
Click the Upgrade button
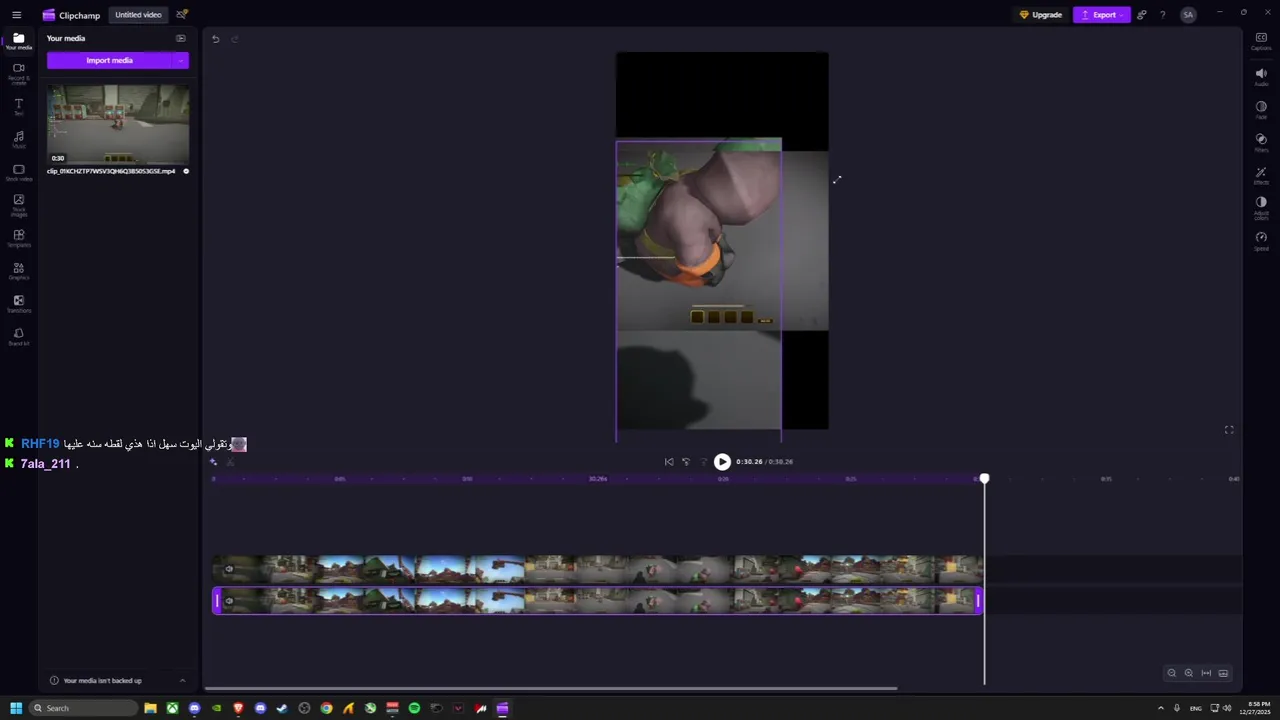click(x=1041, y=15)
